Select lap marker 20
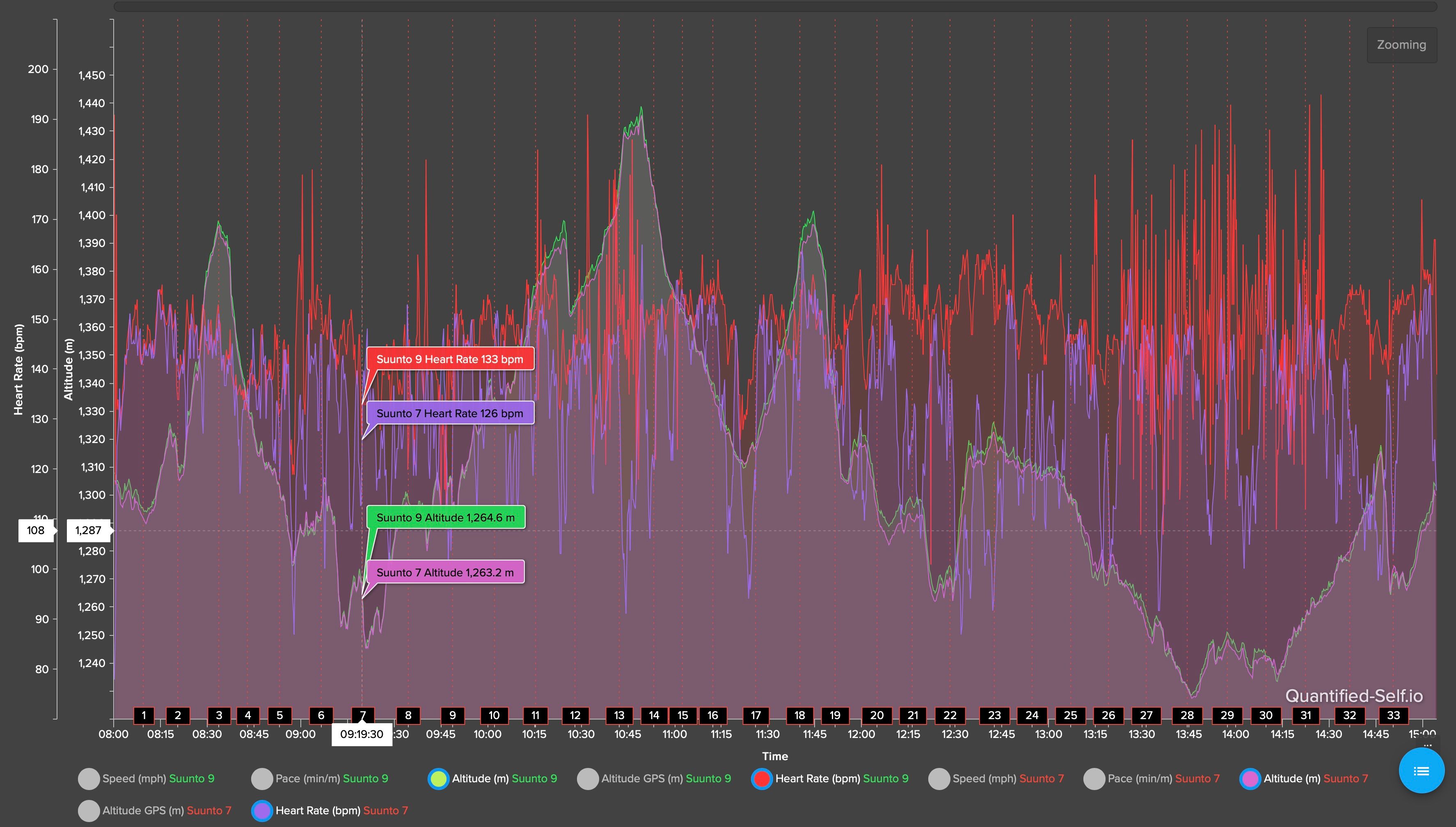 pos(877,716)
